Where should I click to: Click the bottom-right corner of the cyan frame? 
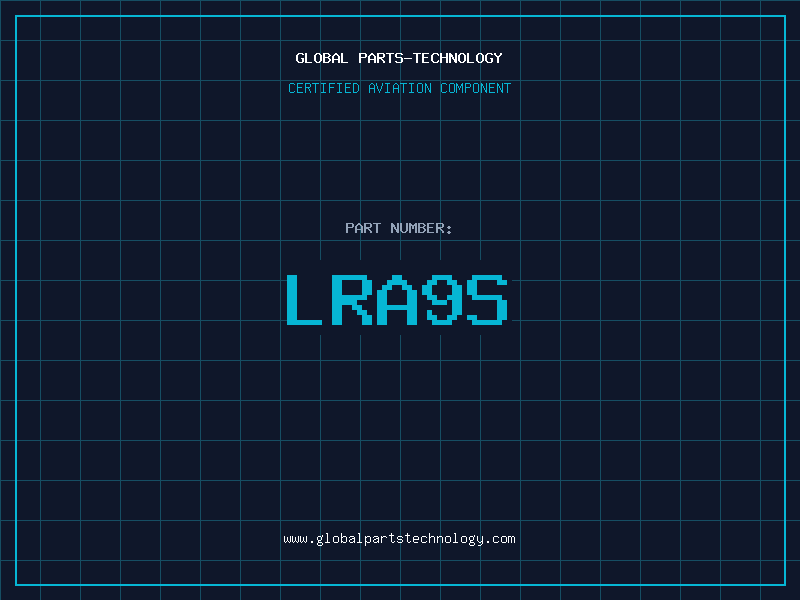[x=785, y=585]
